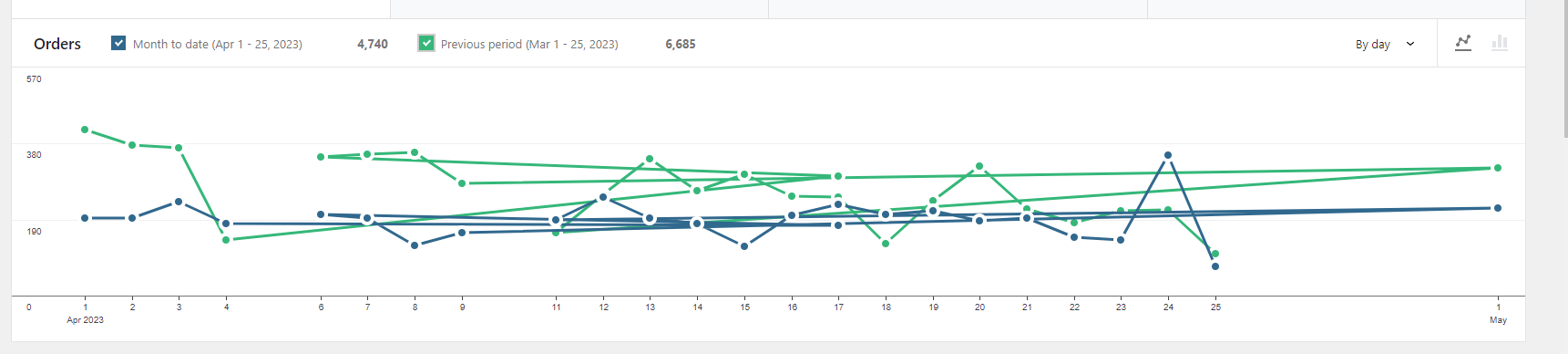Open the By day interval dropdown
This screenshot has height=354, width=1568.
click(x=1385, y=44)
